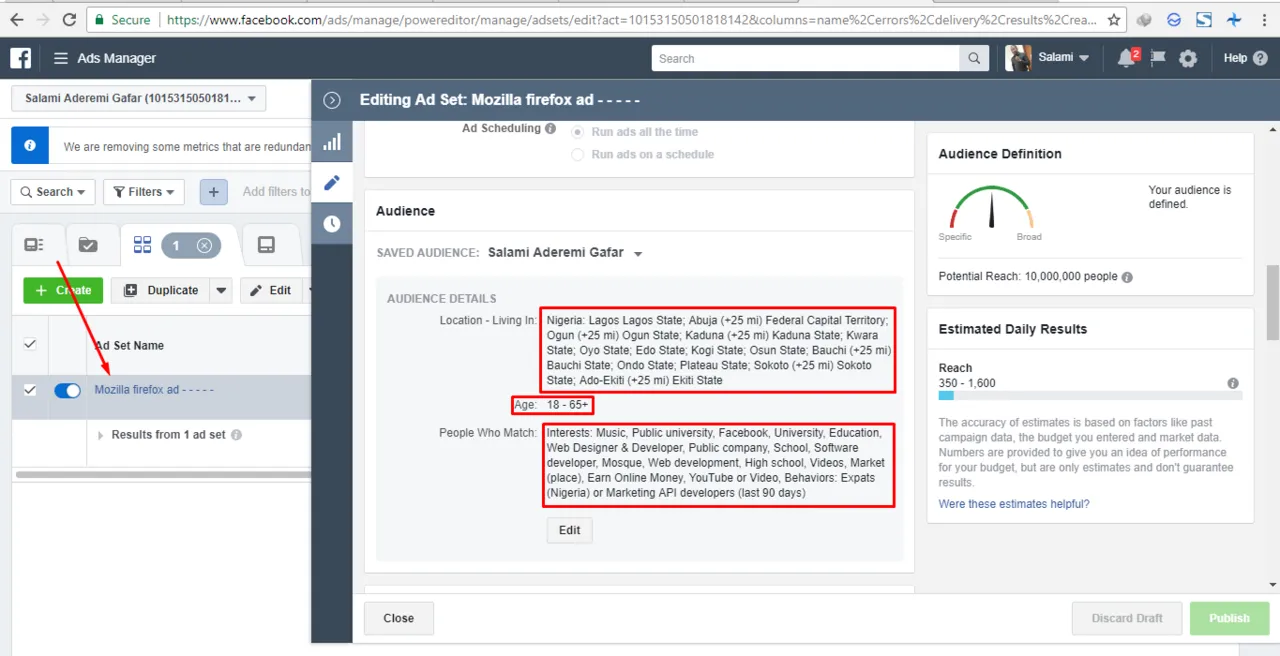Click the Ads Manager search field
The image size is (1280, 656).
pos(805,58)
